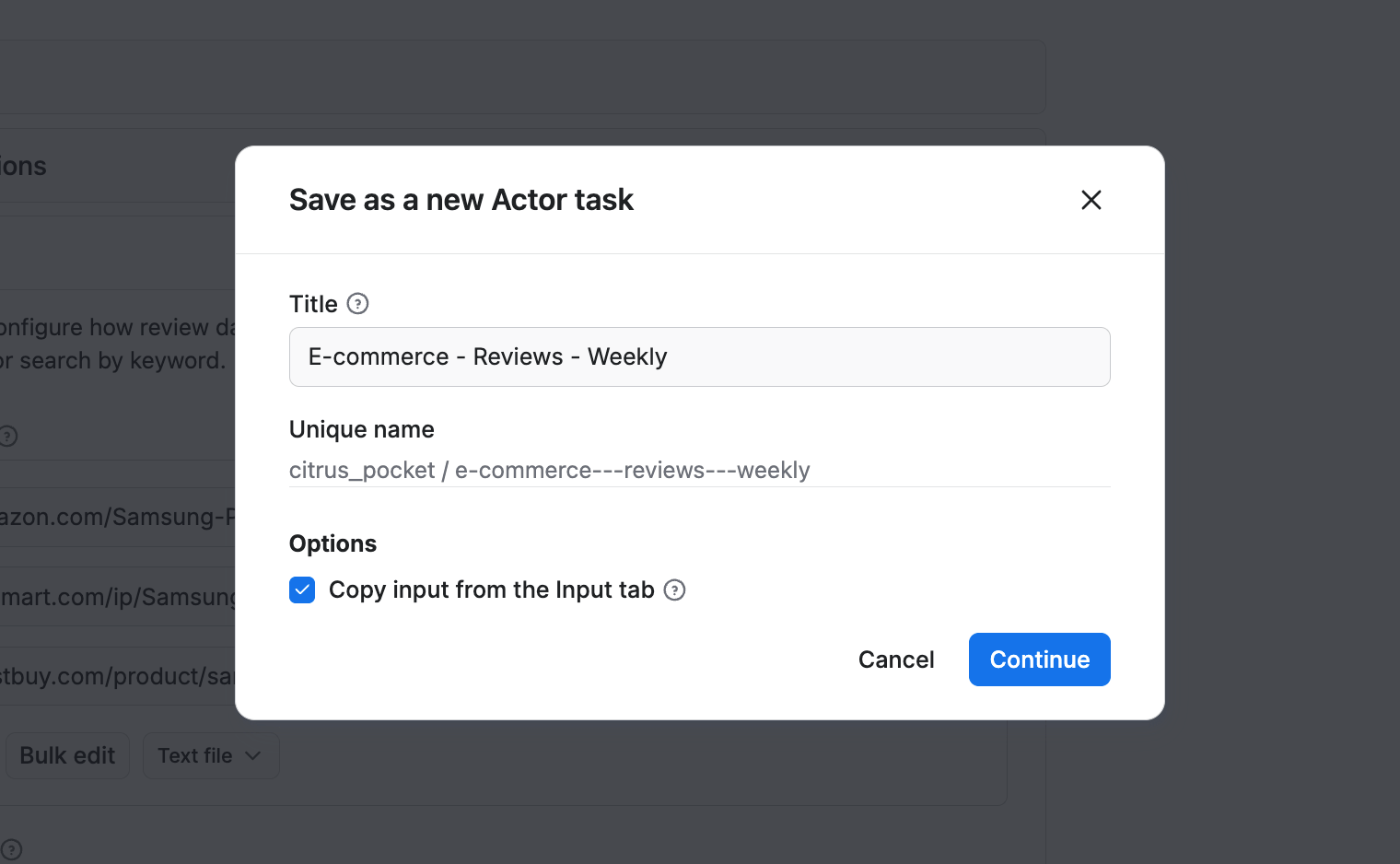Cancel saving the Actor task
Screen dimensions: 1400x864
[895, 660]
